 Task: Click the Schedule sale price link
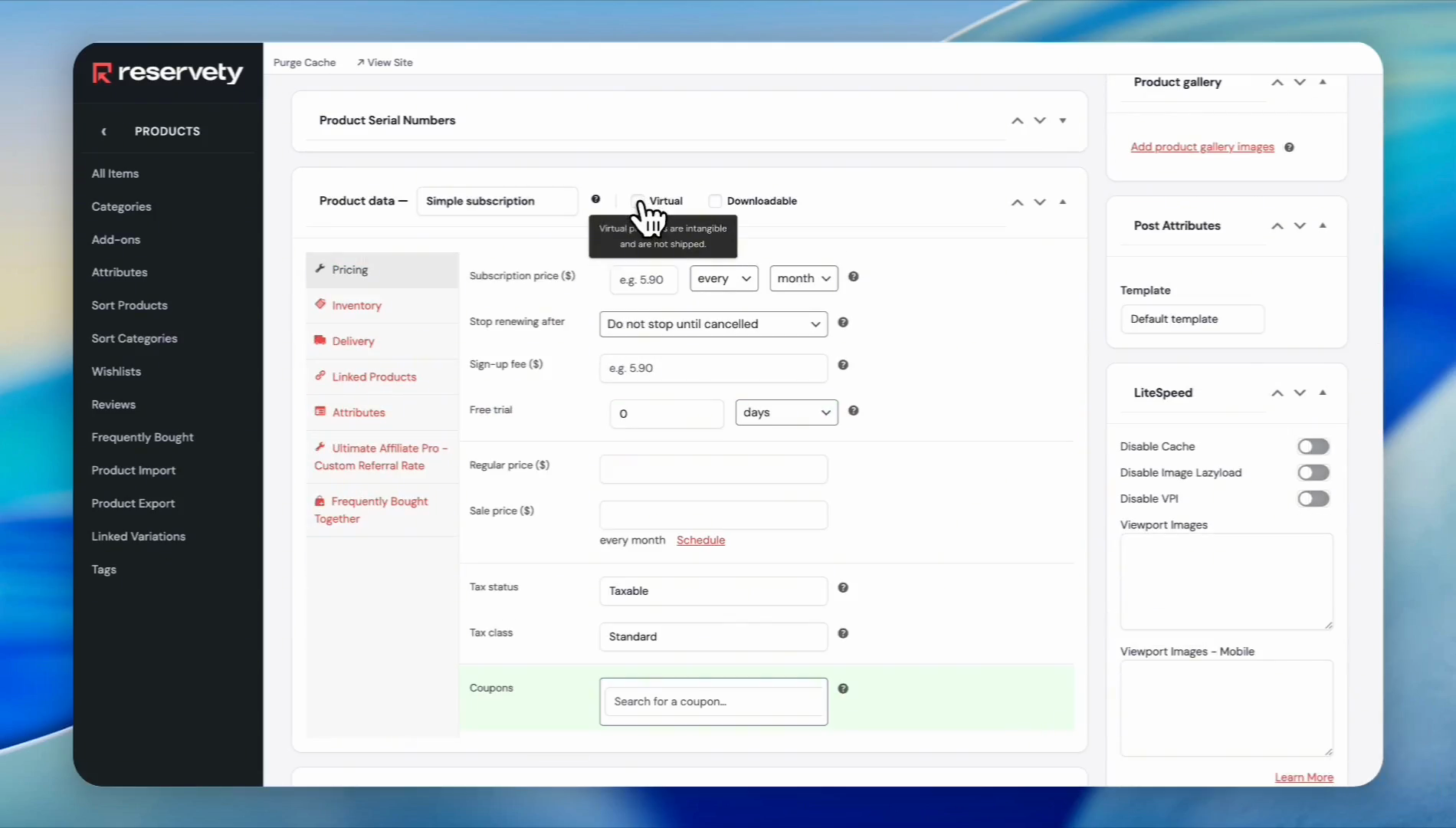pos(700,540)
